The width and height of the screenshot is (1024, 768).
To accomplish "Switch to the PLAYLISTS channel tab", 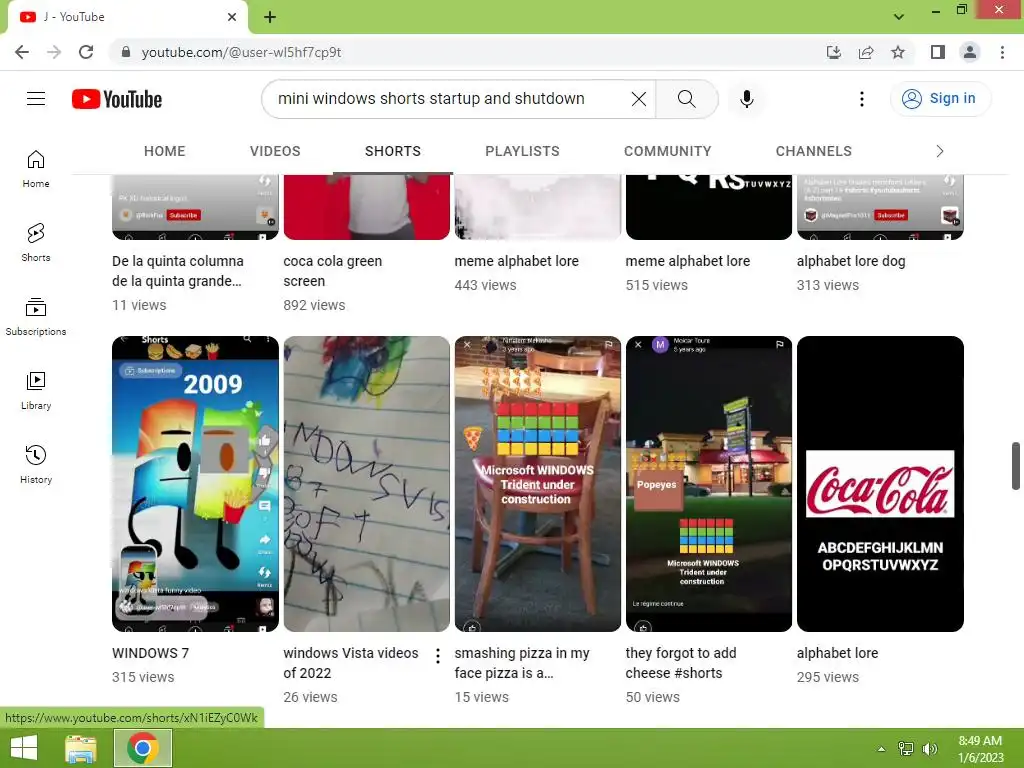I will 522,151.
